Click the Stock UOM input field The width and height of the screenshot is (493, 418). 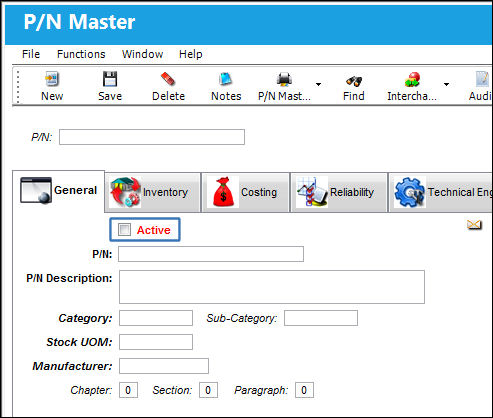[156, 342]
